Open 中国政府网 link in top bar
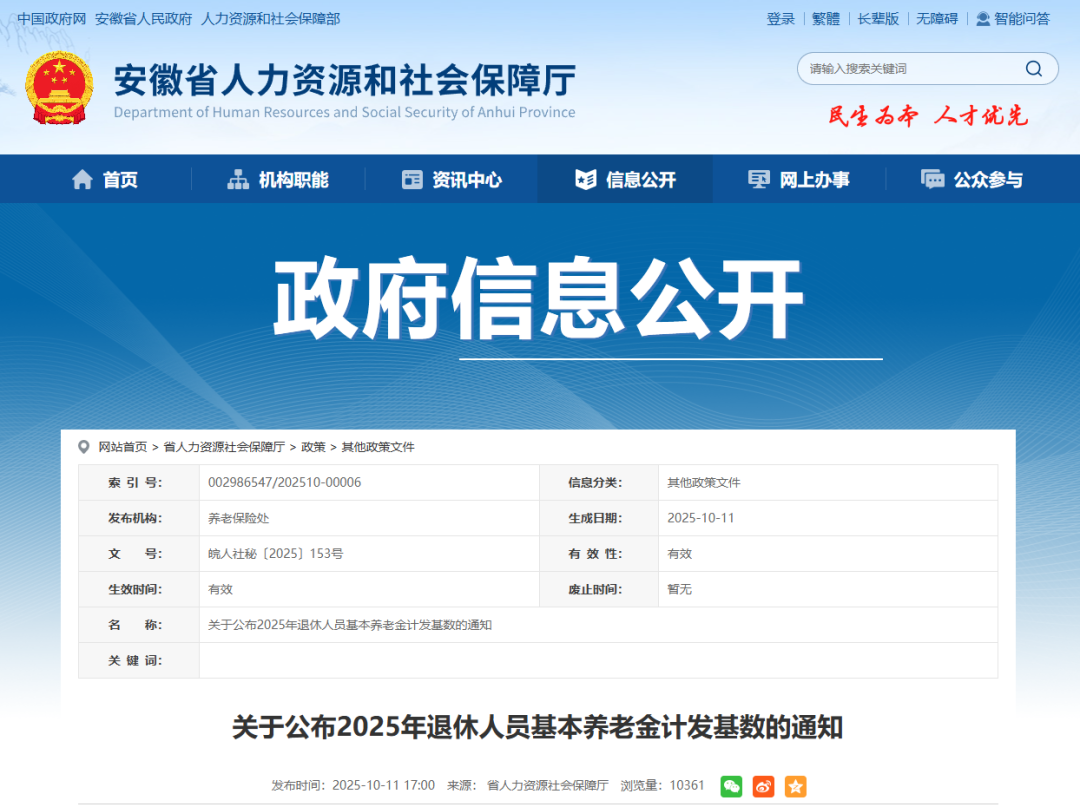The image size is (1080, 807). tap(51, 19)
